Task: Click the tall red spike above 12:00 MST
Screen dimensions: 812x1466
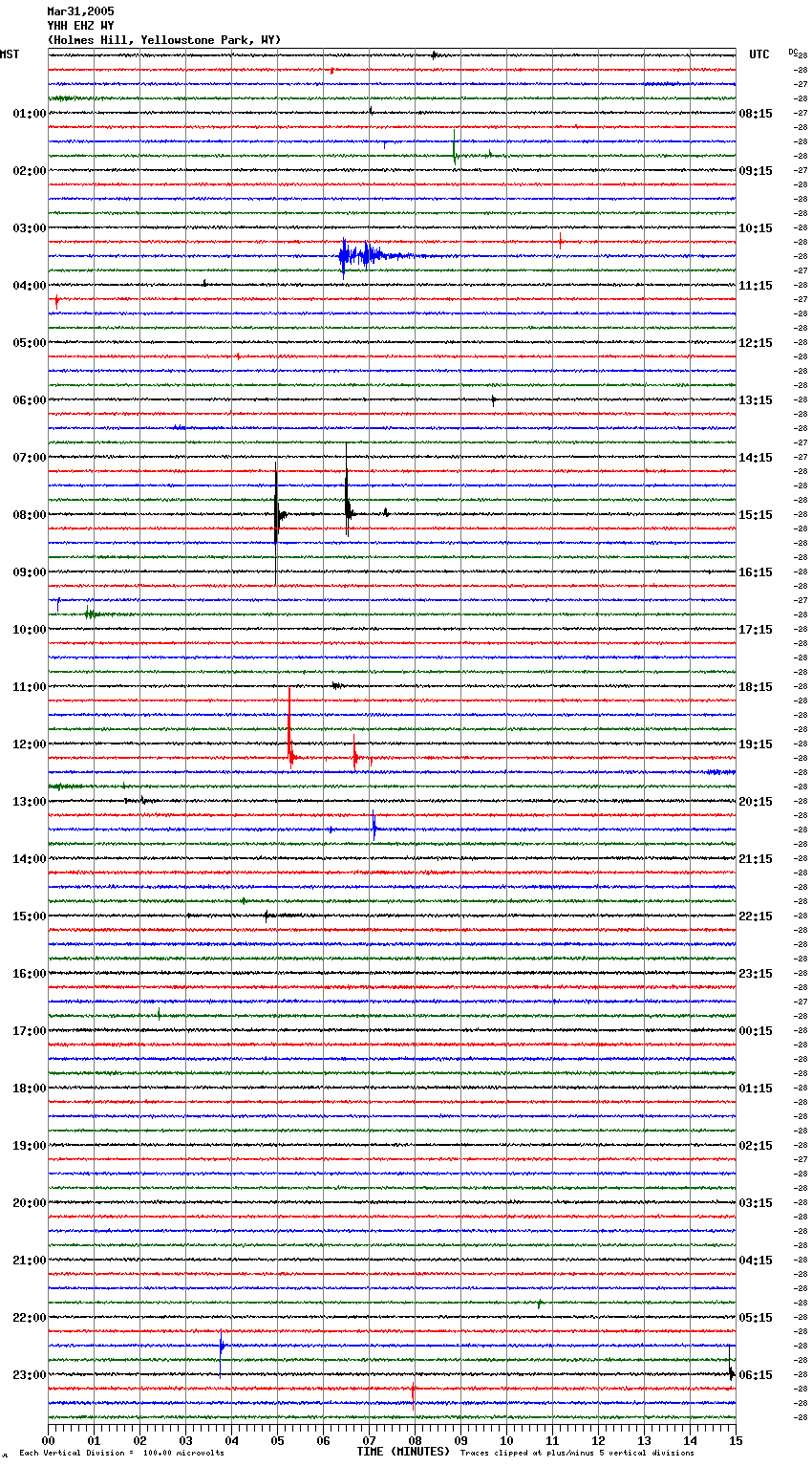Action: tap(290, 728)
